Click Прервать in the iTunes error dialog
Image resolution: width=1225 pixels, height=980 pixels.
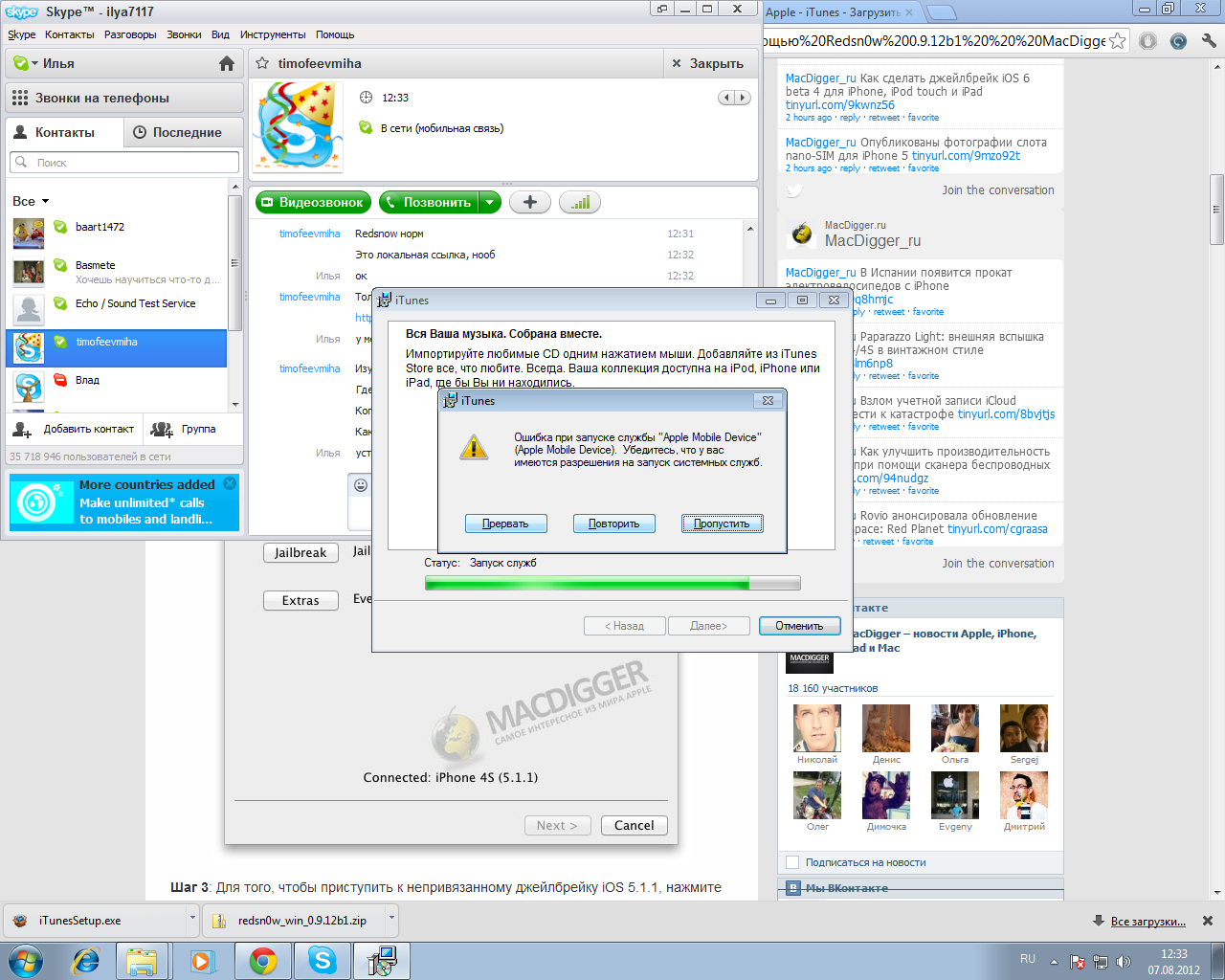506,523
